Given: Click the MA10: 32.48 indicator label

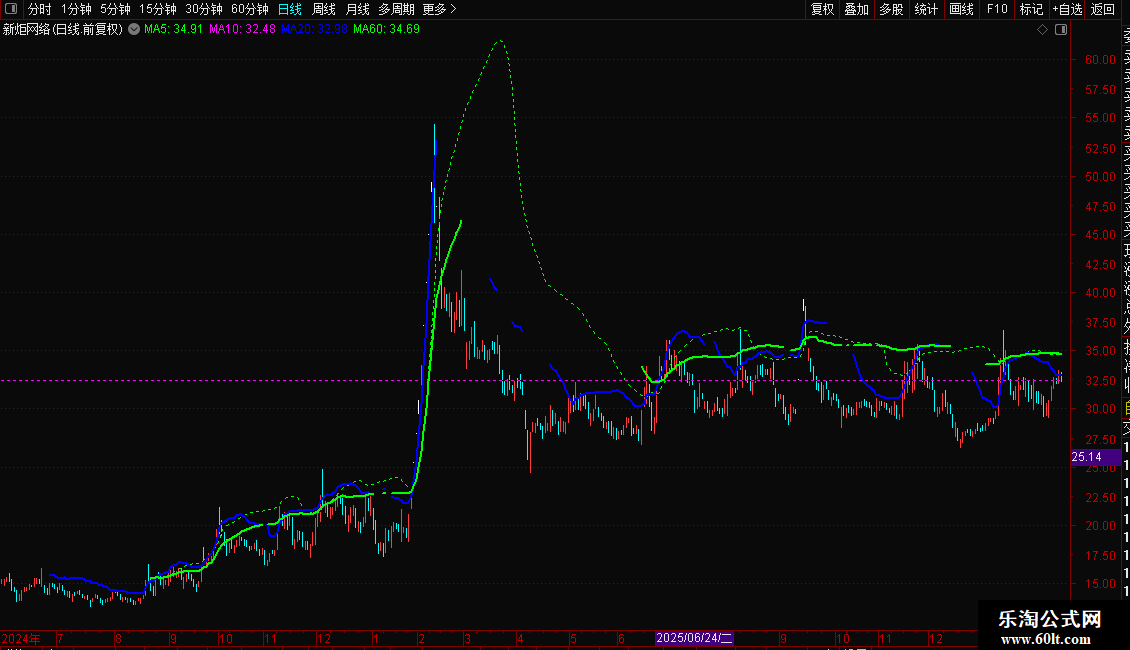Looking at the screenshot, I should [242, 29].
